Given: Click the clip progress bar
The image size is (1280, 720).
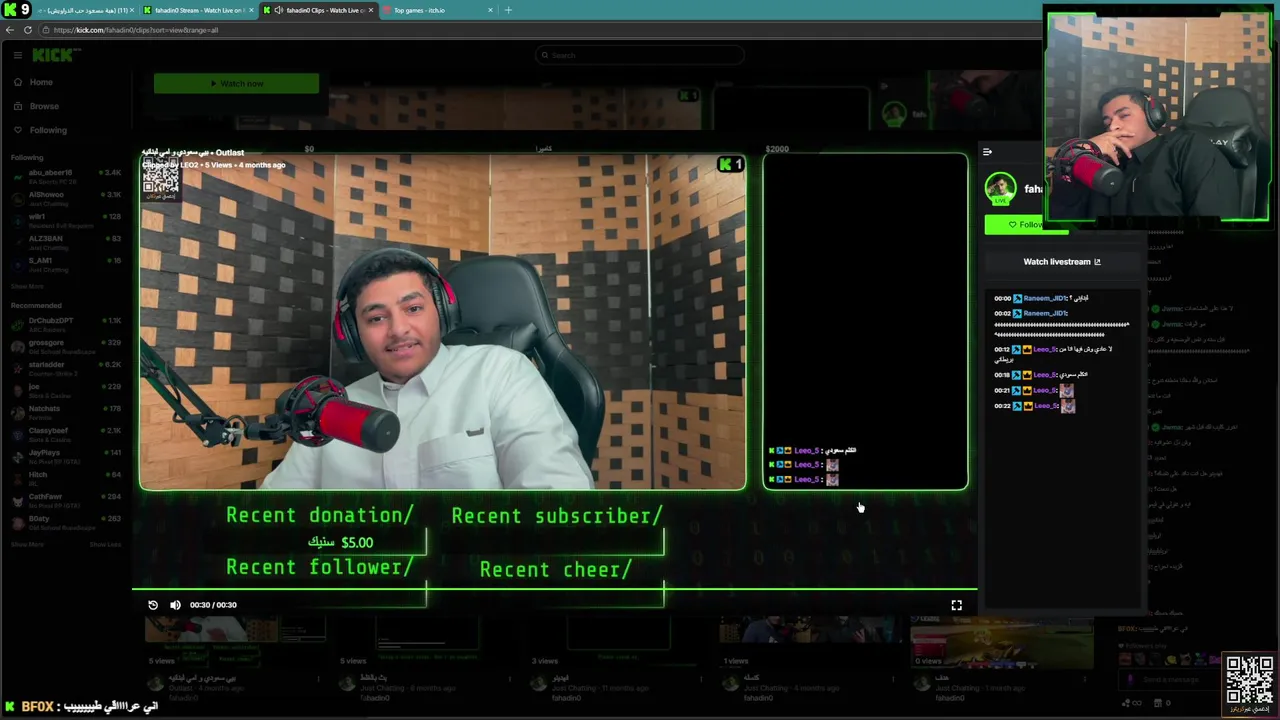Looking at the screenshot, I should click(555, 590).
